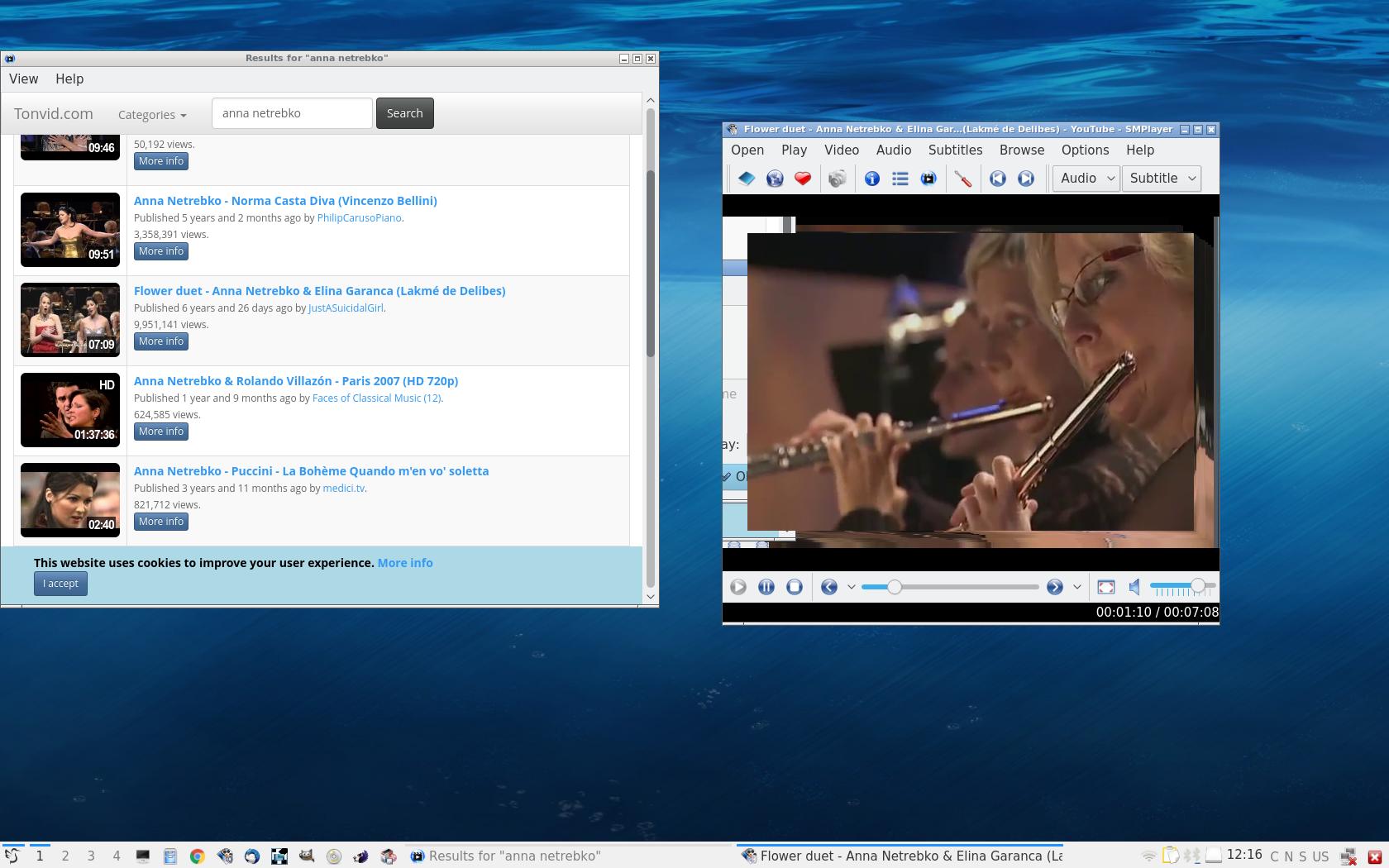Open PhilipCarusoPiano channel link
1389x868 pixels.
359,218
